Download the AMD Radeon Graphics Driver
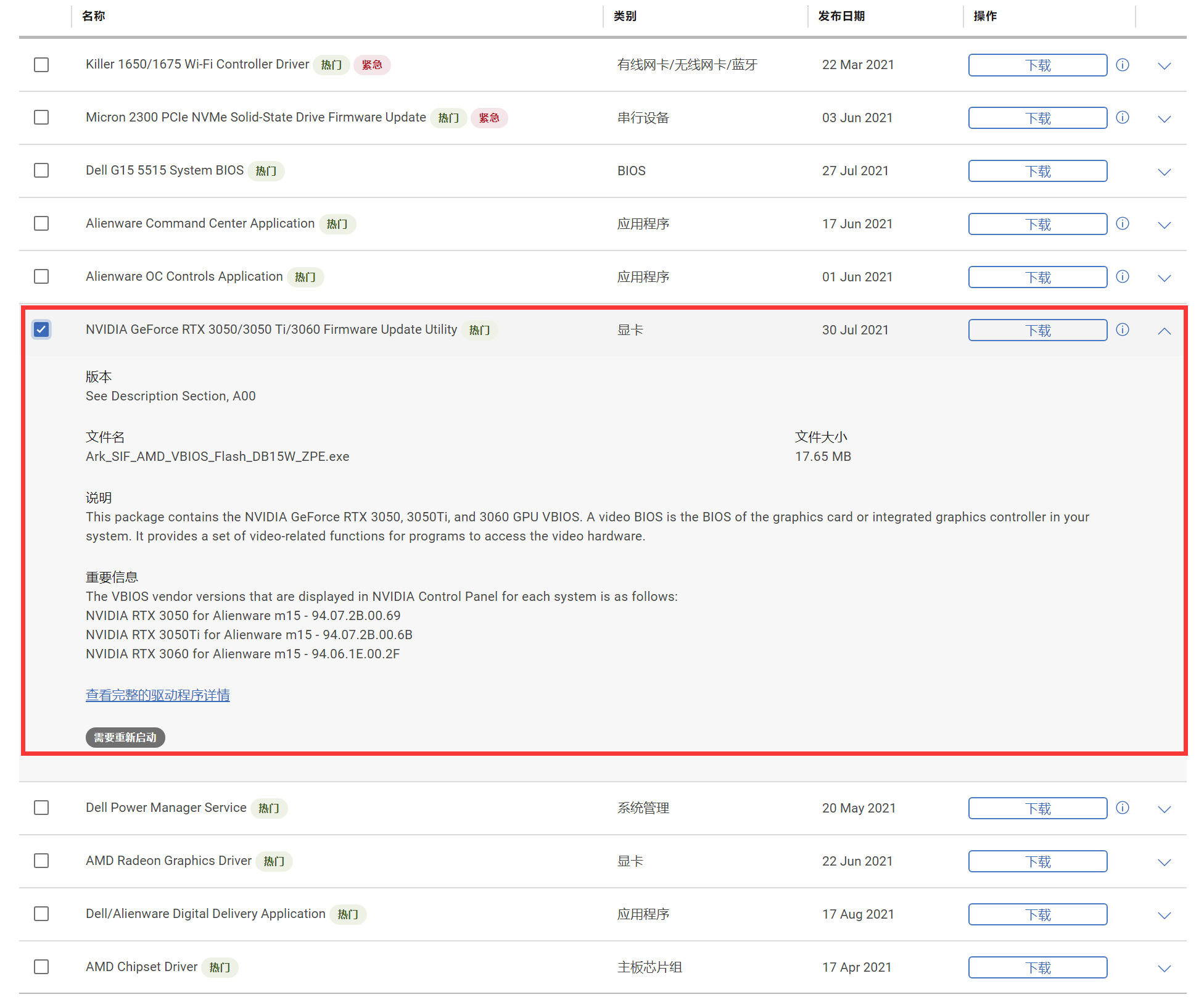 coord(1037,861)
